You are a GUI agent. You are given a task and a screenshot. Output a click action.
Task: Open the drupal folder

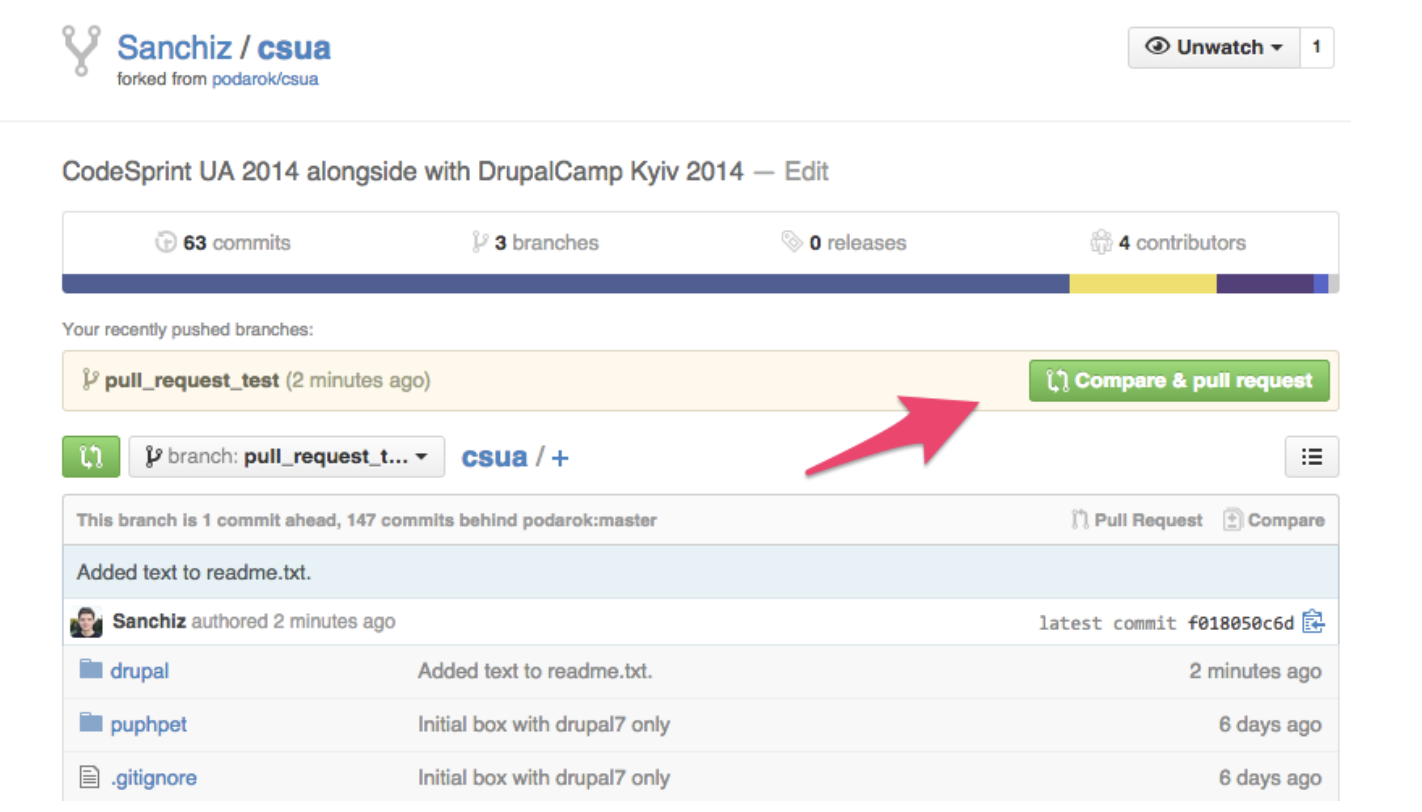[x=139, y=671]
